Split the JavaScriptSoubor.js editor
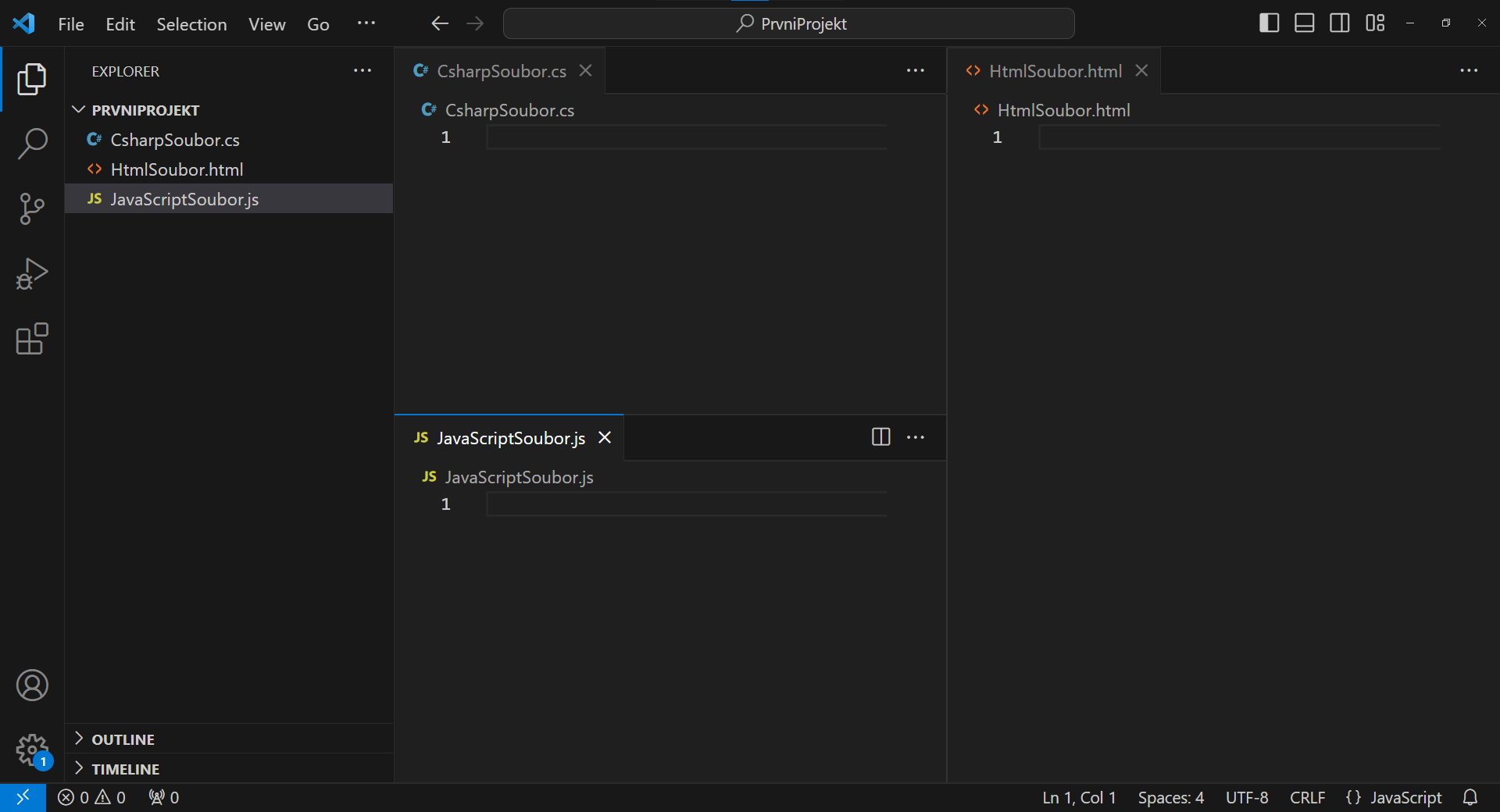The width and height of the screenshot is (1500, 812). point(880,437)
